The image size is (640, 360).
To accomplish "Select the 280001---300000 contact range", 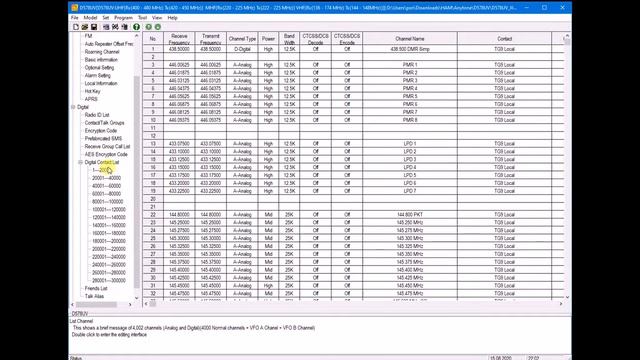I will point(109,280).
